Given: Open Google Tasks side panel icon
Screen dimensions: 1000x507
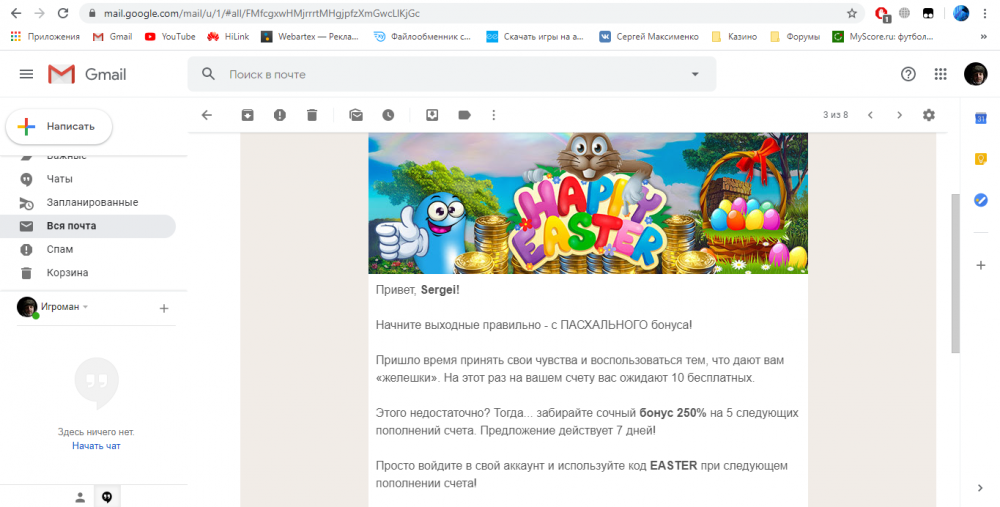Looking at the screenshot, I should coord(981,200).
